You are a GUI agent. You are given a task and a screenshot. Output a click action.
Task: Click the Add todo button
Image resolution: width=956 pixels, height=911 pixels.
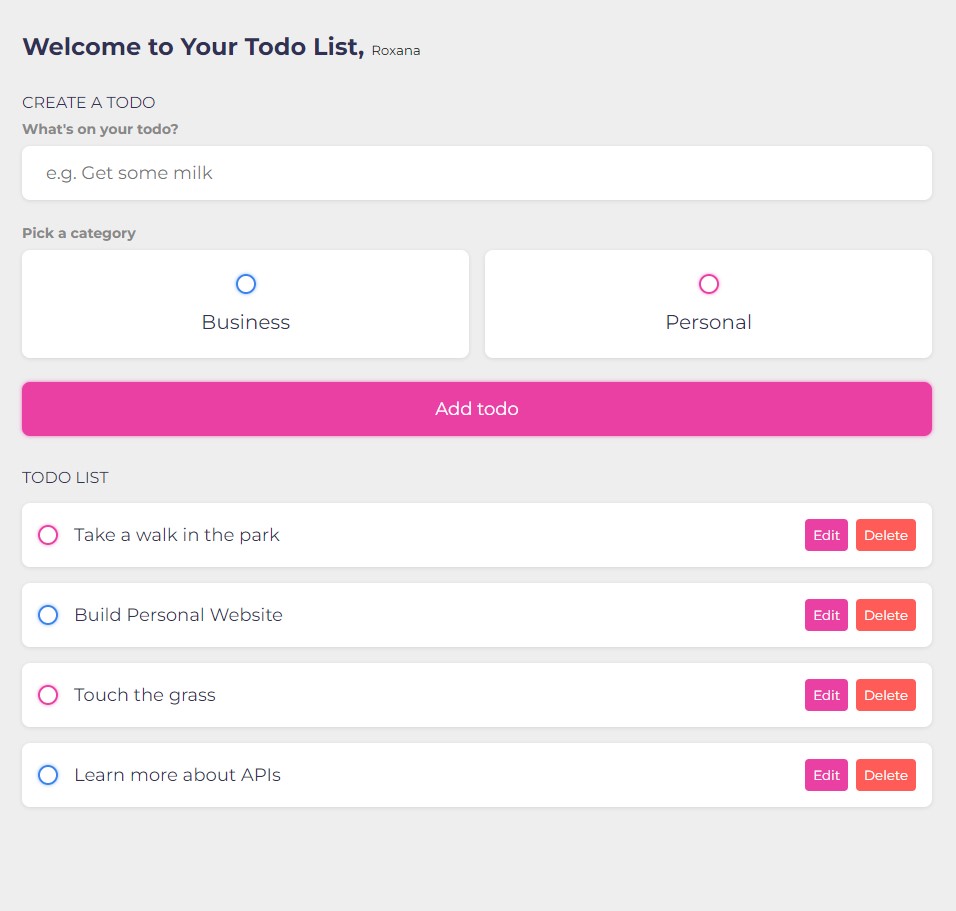point(477,409)
